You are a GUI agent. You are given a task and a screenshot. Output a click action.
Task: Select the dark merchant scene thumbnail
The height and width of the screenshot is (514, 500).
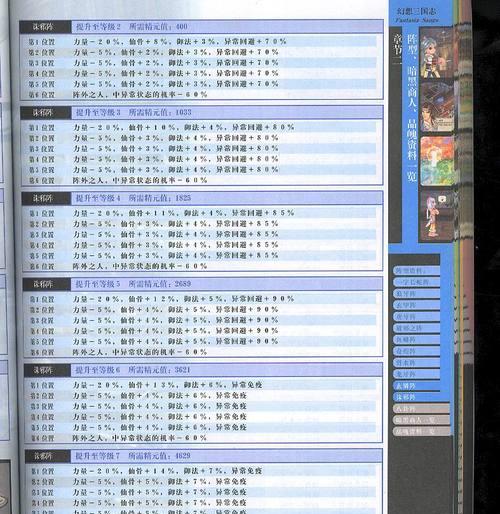tap(437, 107)
